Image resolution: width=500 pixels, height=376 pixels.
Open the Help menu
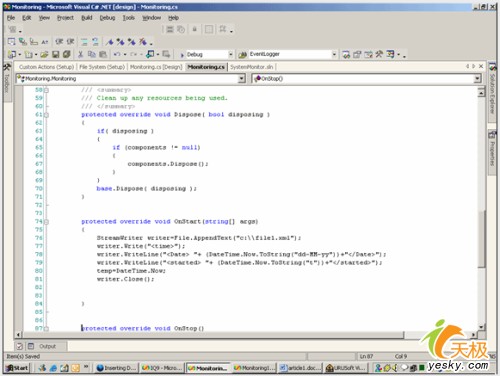(173, 18)
